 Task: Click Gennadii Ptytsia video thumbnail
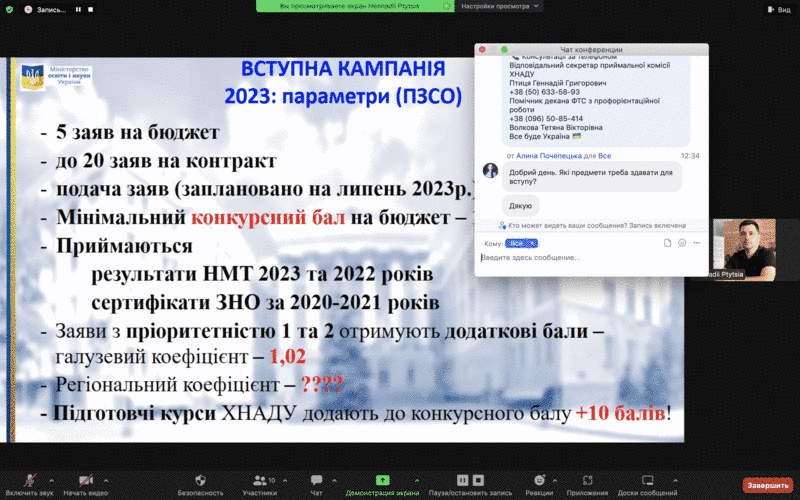click(x=744, y=249)
